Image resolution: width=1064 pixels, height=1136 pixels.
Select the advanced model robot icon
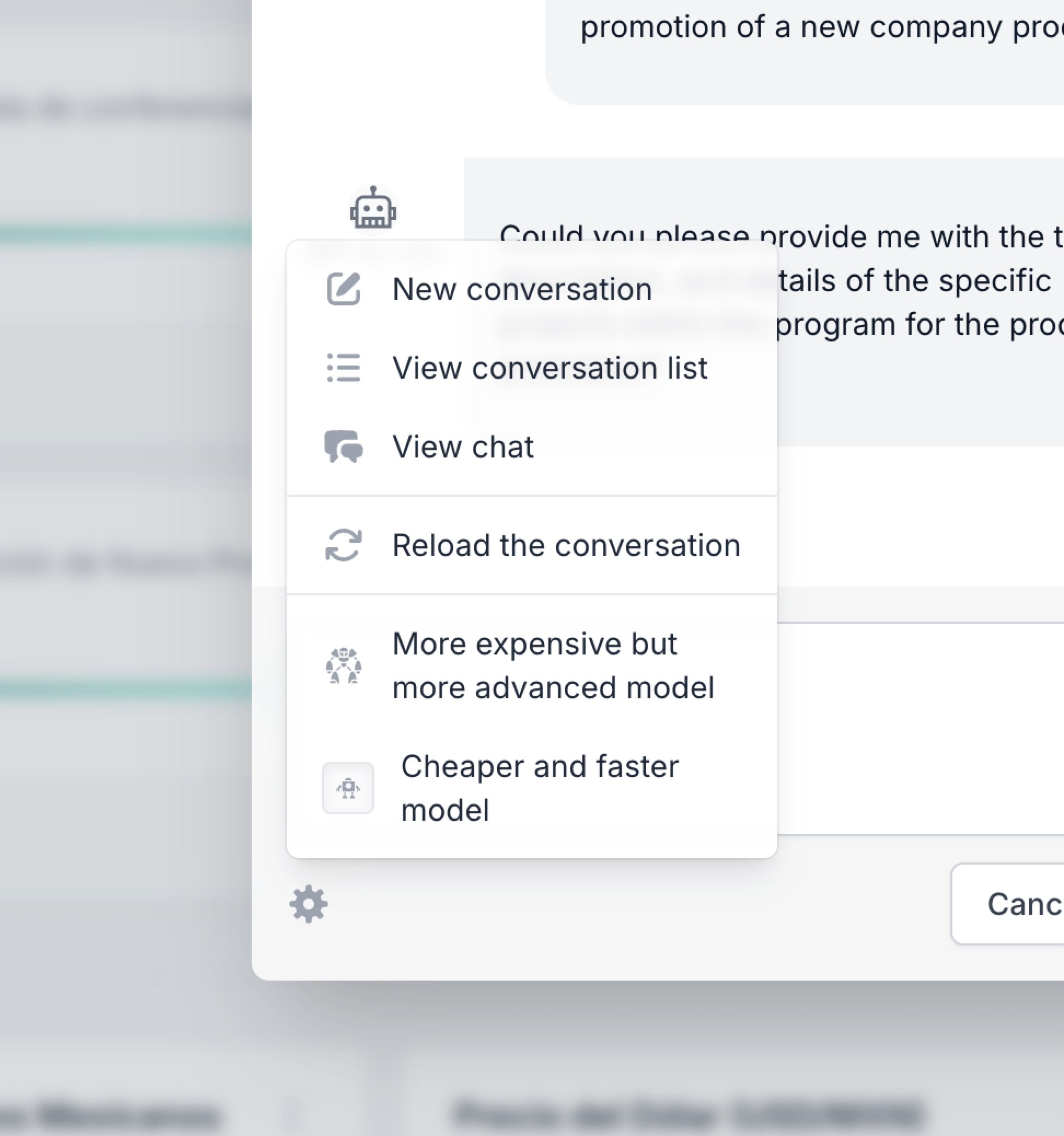[x=345, y=665]
